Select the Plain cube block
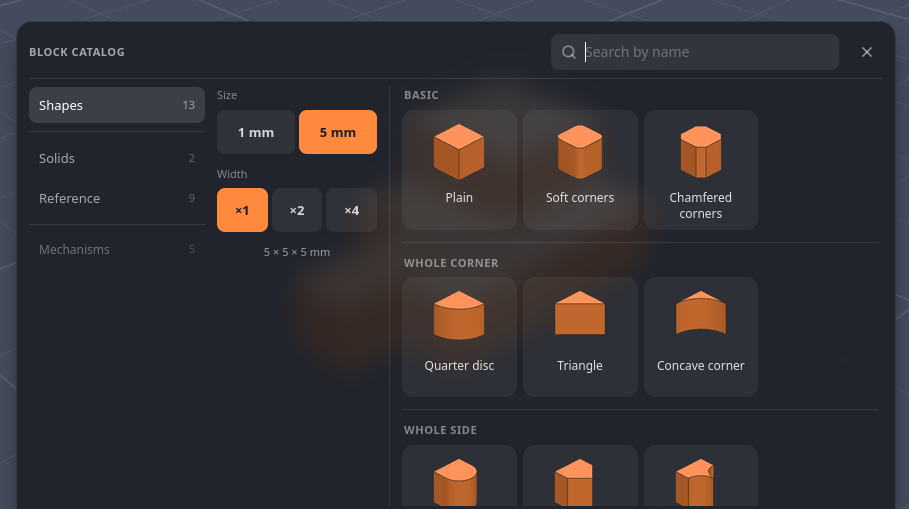Screen dimensions: 909x509 tap(459, 170)
